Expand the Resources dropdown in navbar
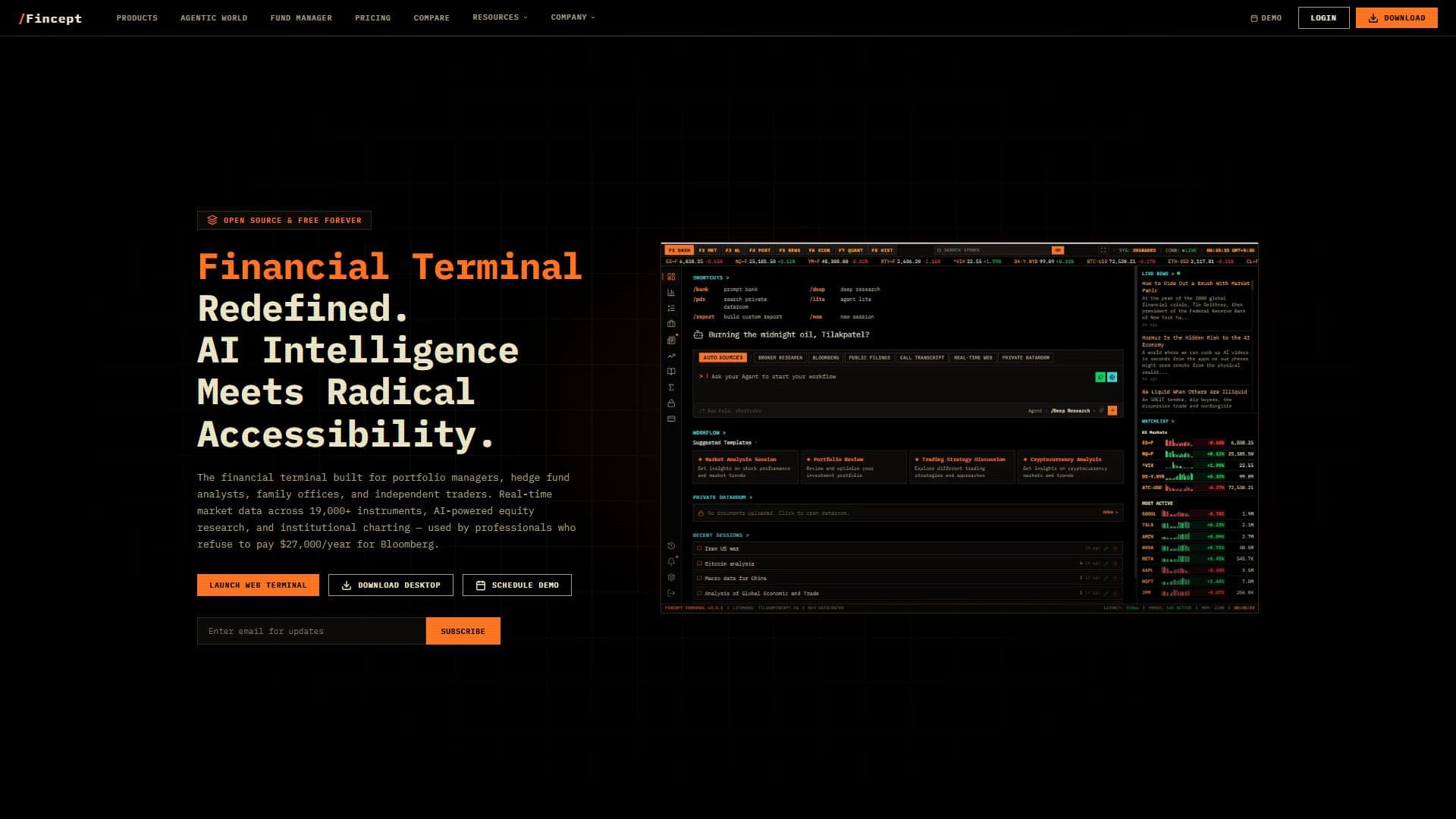The width and height of the screenshot is (1456, 819). pos(500,17)
